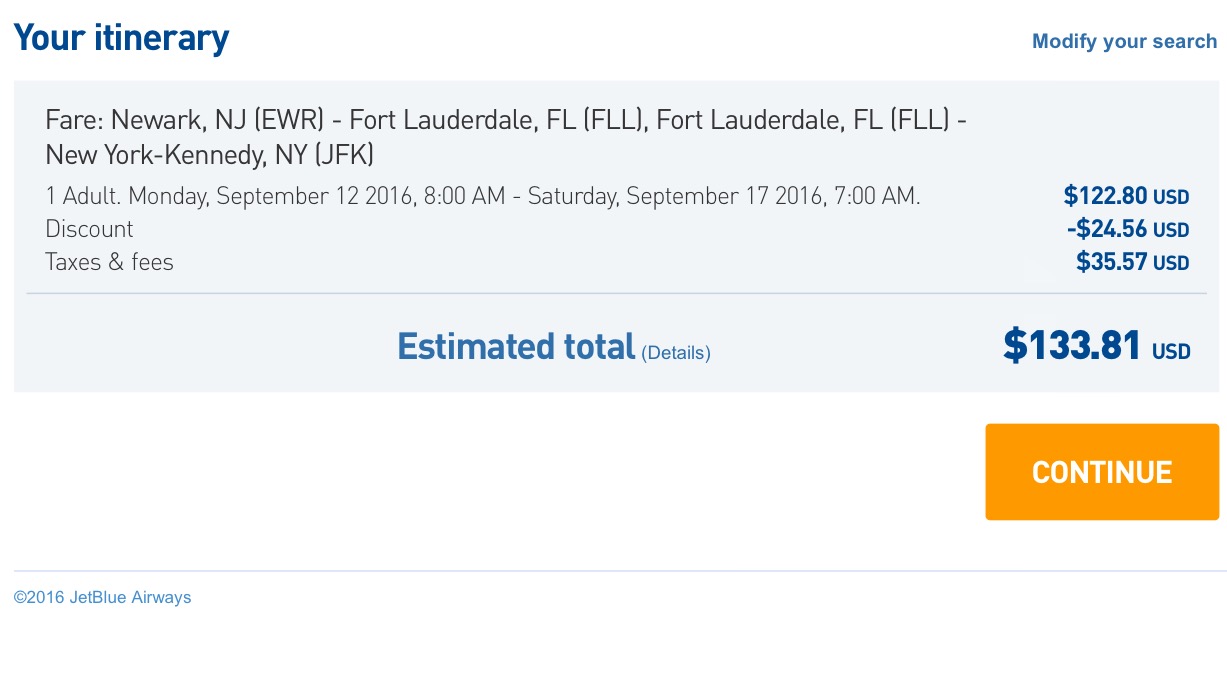Click the Discount row label
The height and width of the screenshot is (693, 1227).
[x=89, y=229]
